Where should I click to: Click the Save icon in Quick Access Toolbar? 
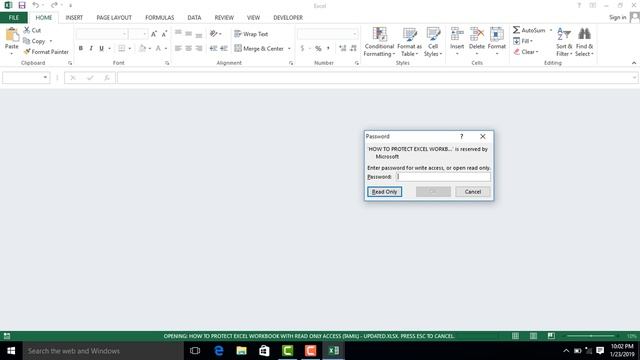[x=22, y=5]
